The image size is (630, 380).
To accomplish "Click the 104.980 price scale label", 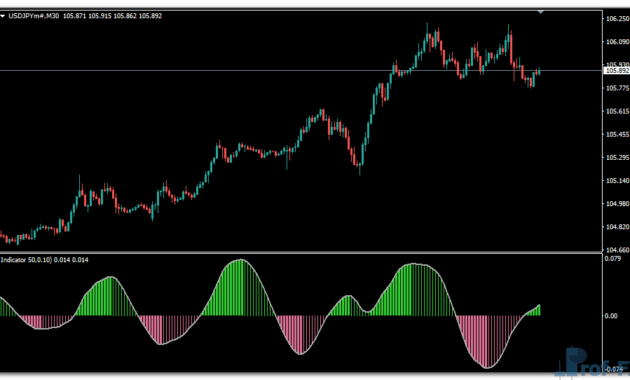I will pos(618,204).
